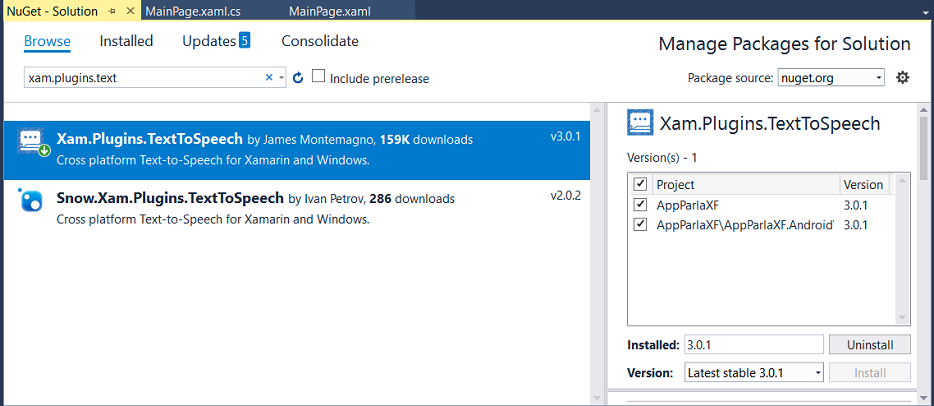The image size is (934, 406).
Task: Open the document tabs overflow dropdown arrow
Action: (x=923, y=11)
